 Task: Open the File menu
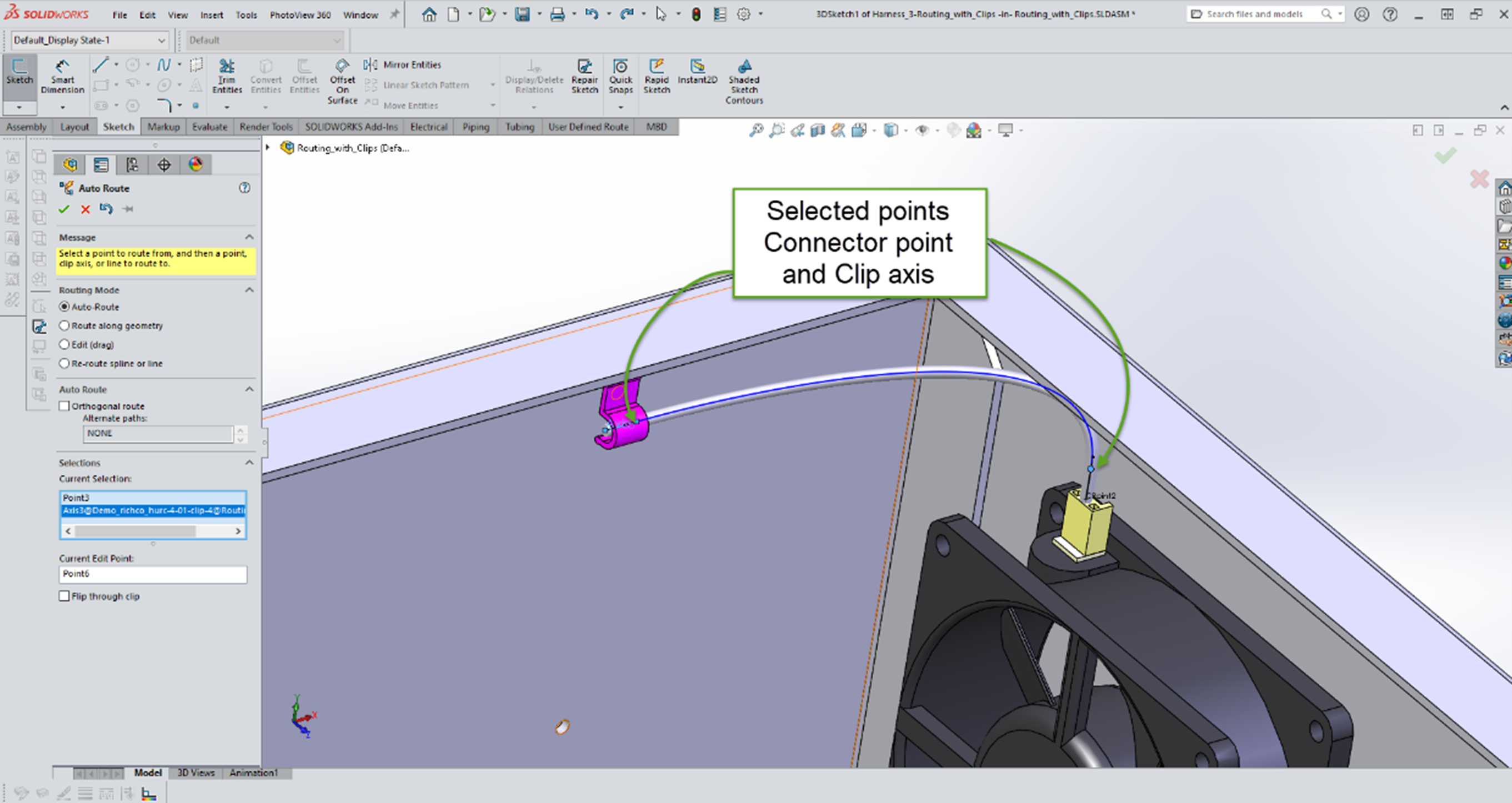point(120,14)
